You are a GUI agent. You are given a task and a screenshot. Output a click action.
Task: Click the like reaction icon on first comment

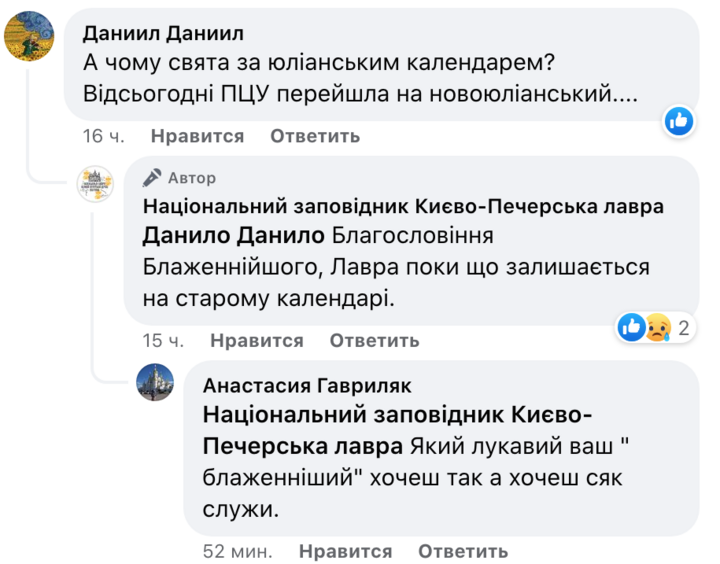click(x=679, y=122)
